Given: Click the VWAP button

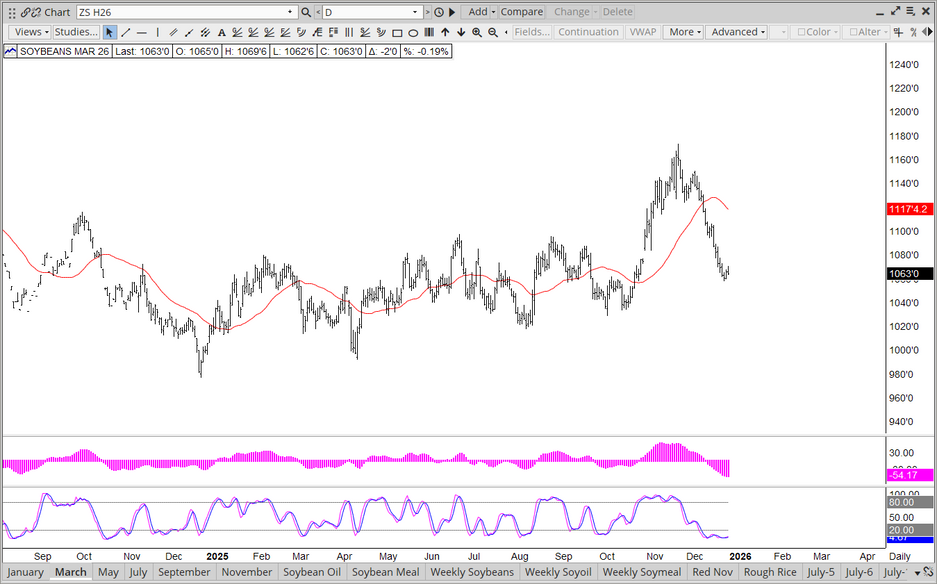Looking at the screenshot, I should click(642, 32).
